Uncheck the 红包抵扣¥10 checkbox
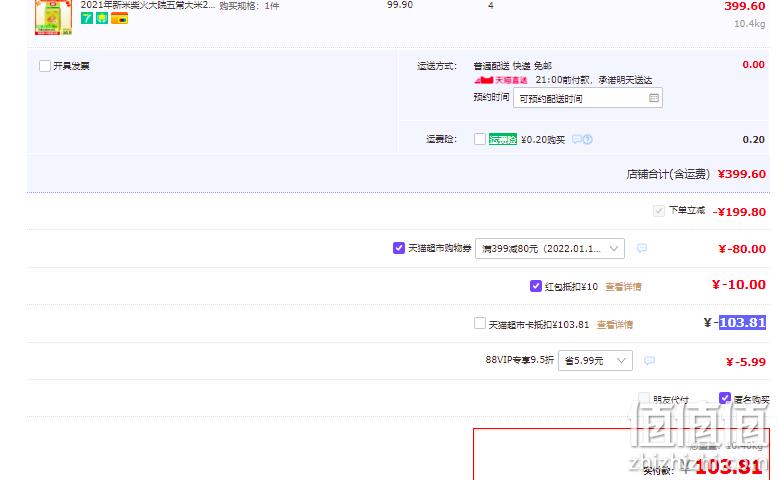The height and width of the screenshot is (480, 778). [535, 286]
